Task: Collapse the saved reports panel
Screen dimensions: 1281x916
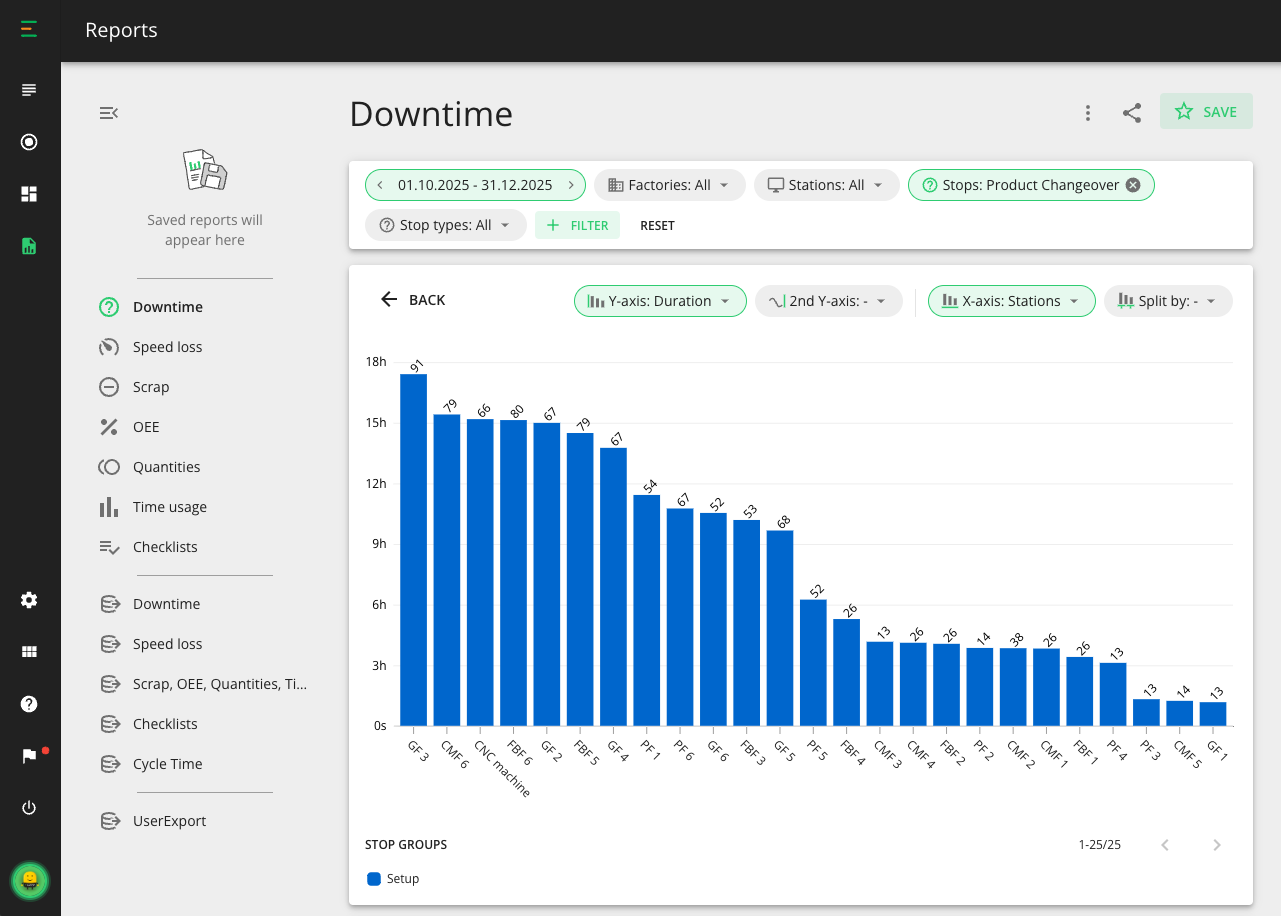Action: [108, 113]
